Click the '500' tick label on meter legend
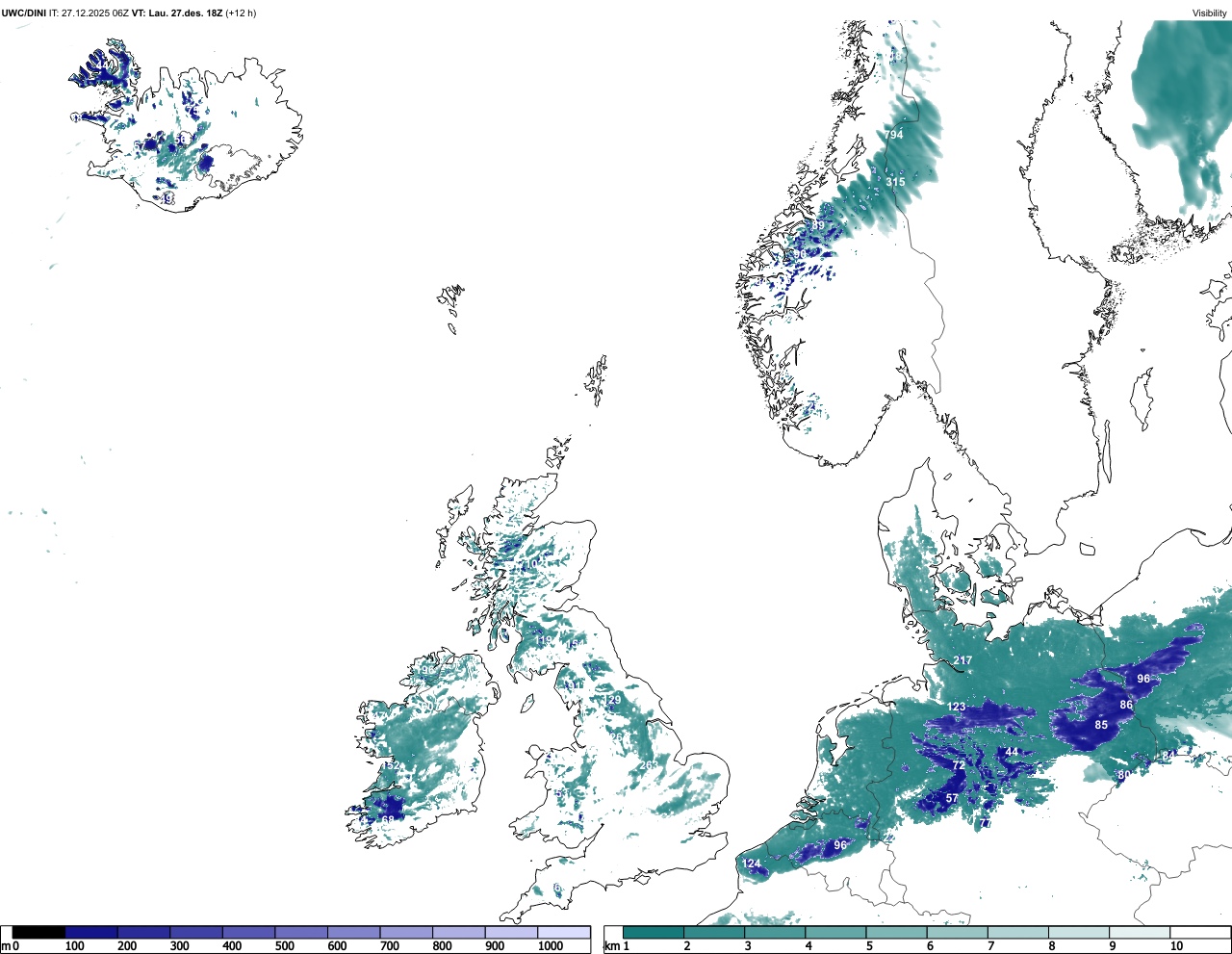Viewport: 1232px width, 954px height. tap(284, 947)
